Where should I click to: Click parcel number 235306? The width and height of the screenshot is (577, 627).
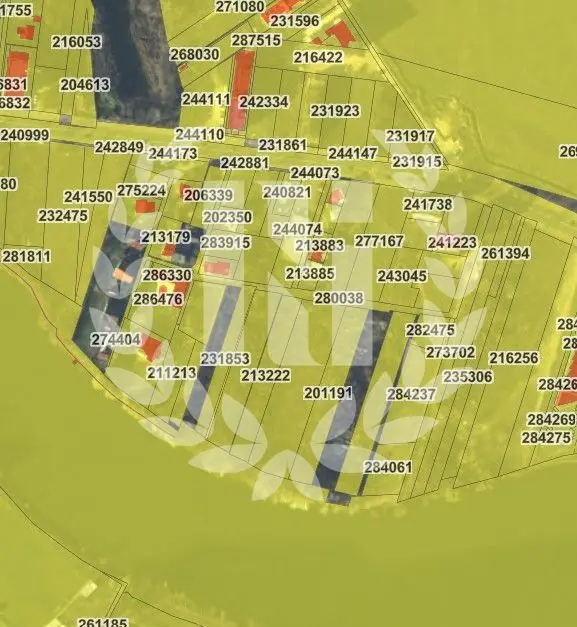click(x=468, y=377)
